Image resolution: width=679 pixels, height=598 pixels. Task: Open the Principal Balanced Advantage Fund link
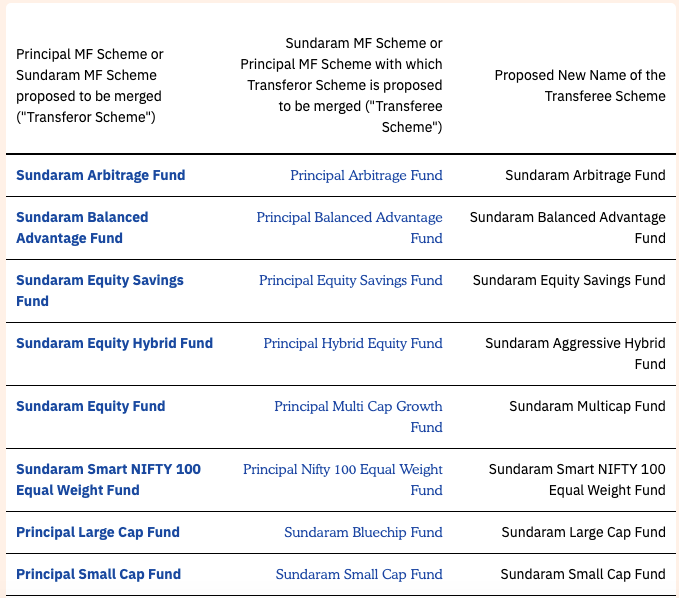349,227
